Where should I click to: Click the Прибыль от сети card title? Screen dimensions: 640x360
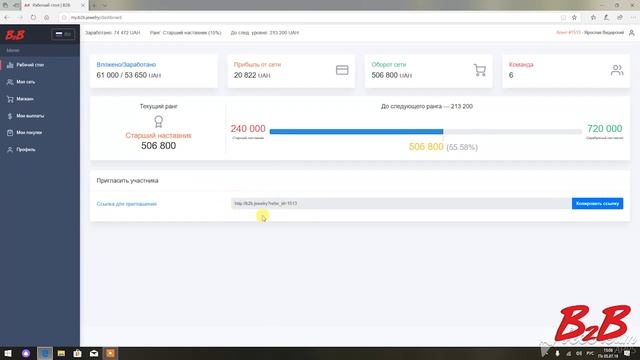pyautogui.click(x=257, y=64)
